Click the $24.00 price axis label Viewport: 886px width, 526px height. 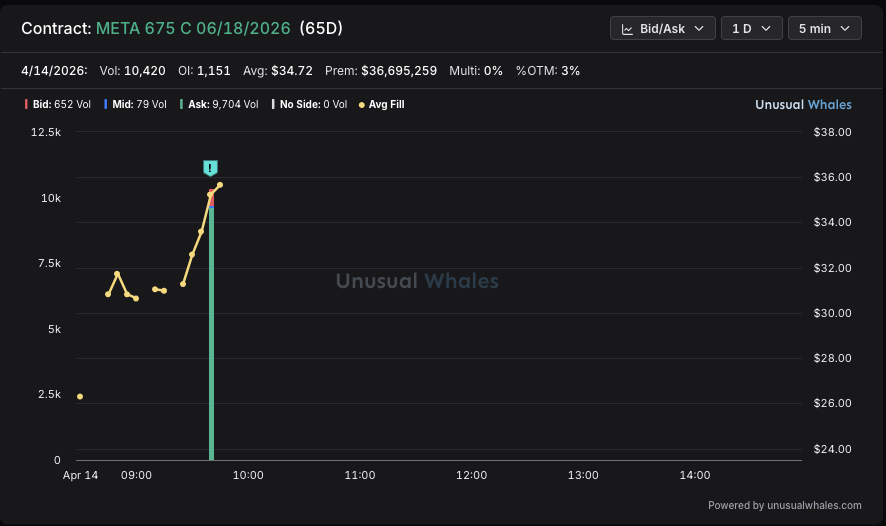pyautogui.click(x=832, y=449)
